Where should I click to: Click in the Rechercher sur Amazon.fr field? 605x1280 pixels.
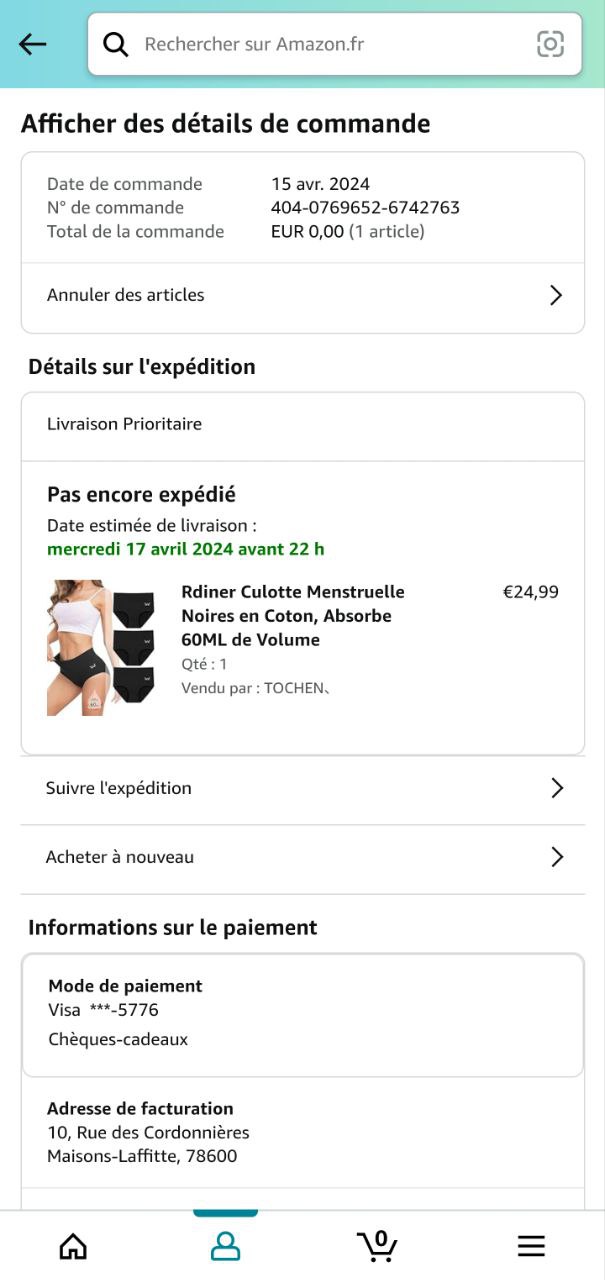[x=330, y=44]
